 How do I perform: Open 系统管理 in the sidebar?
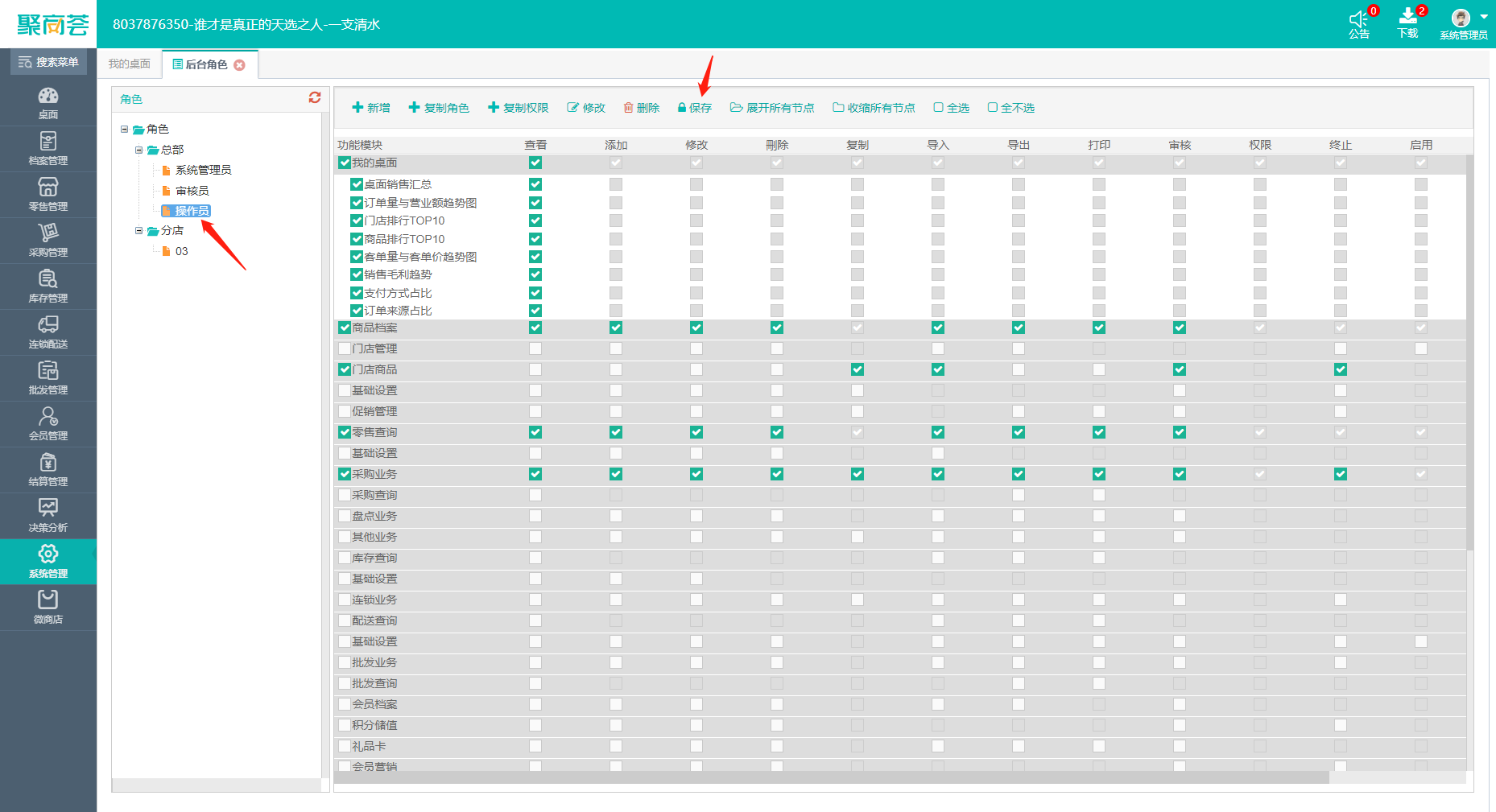[x=48, y=561]
